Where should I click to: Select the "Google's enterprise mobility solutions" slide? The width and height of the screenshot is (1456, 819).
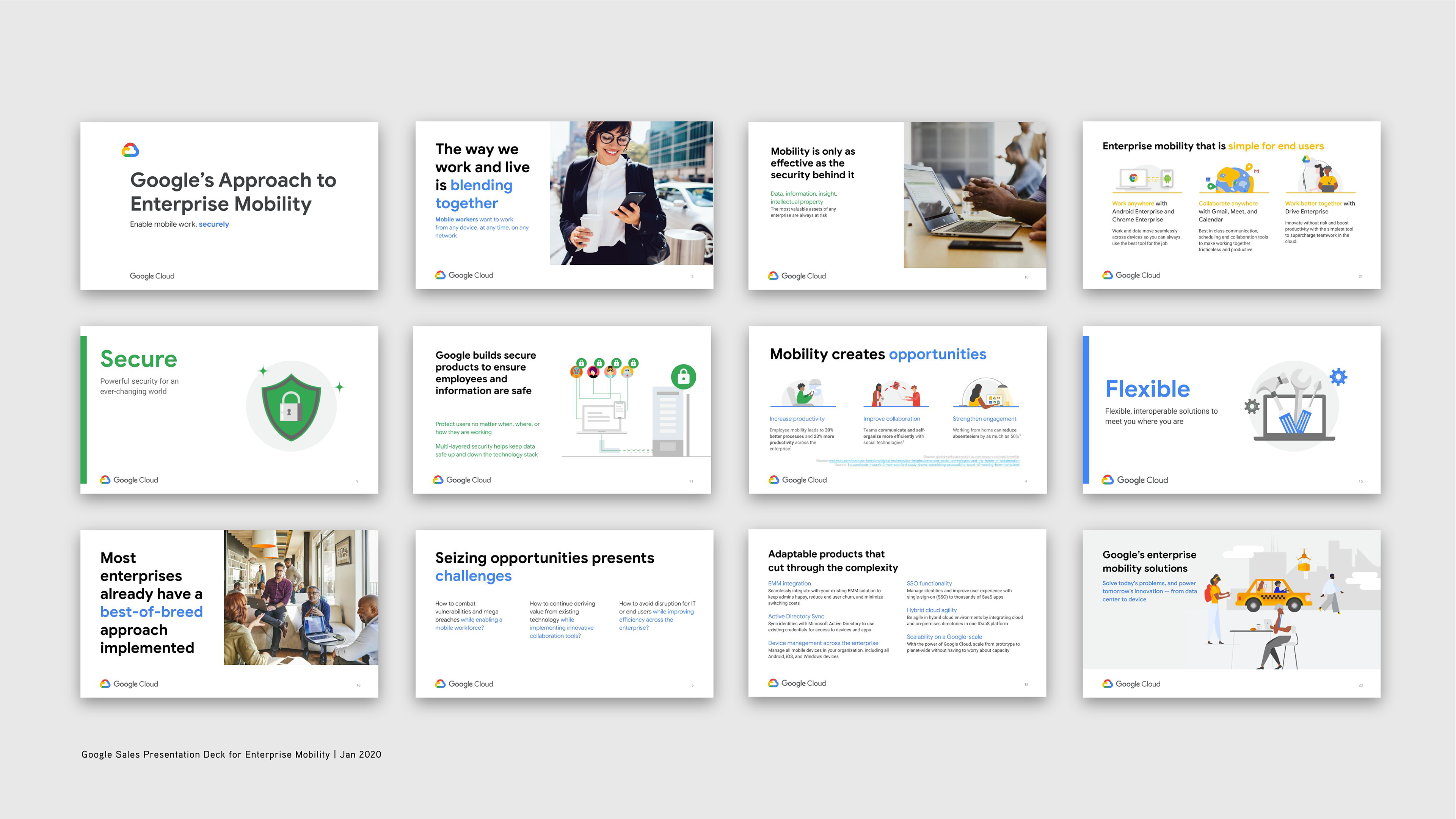(x=1231, y=613)
